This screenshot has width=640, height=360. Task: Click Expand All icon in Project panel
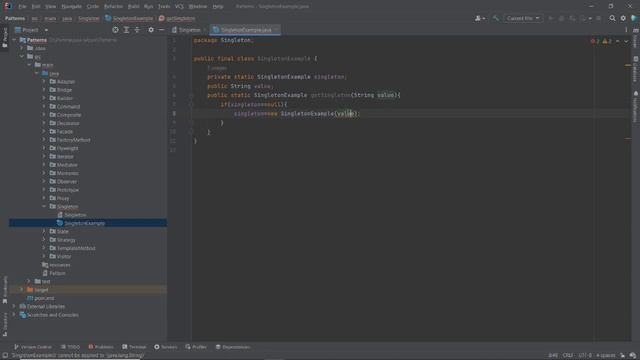[127, 30]
